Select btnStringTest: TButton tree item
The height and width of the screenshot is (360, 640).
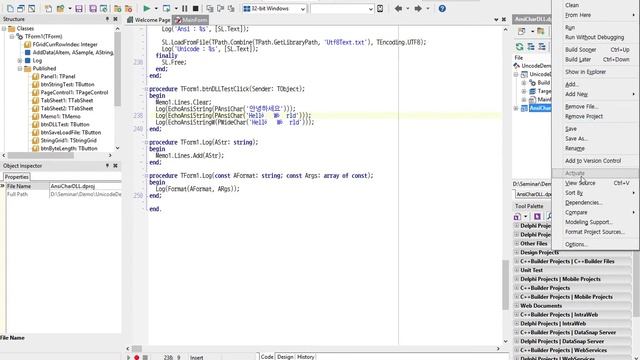[67, 84]
